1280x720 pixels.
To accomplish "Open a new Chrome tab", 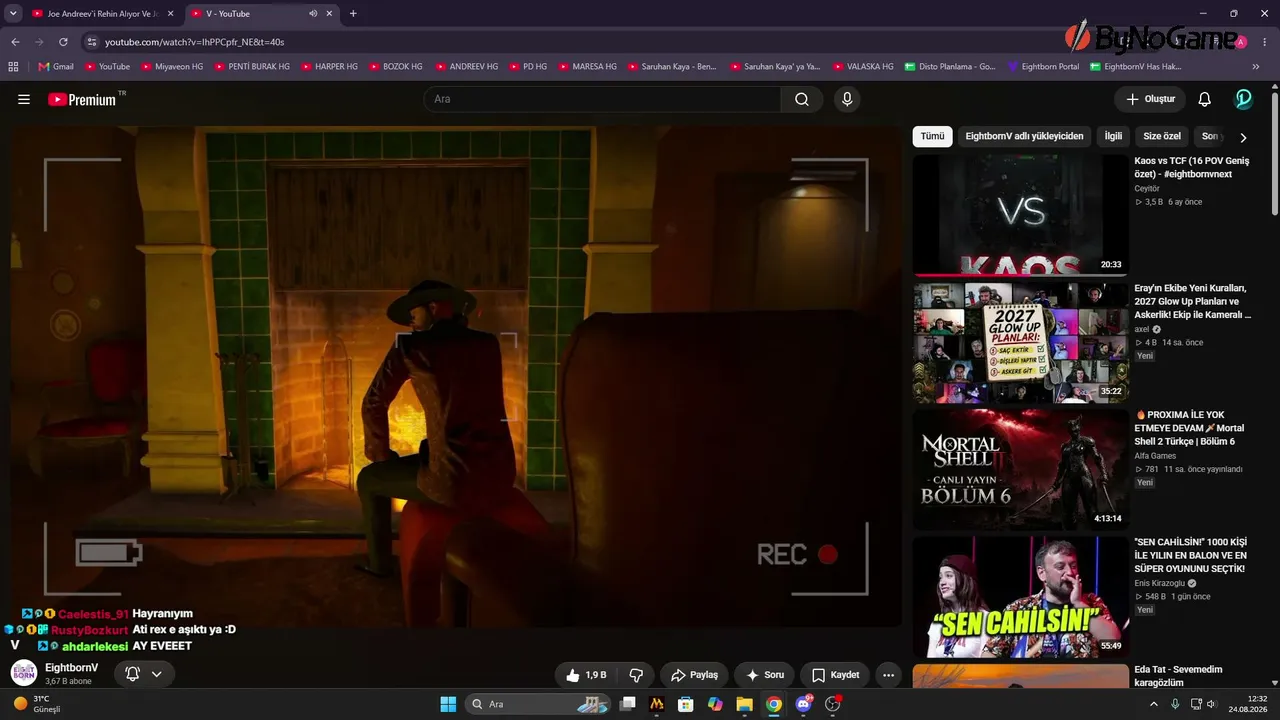I will (x=353, y=14).
